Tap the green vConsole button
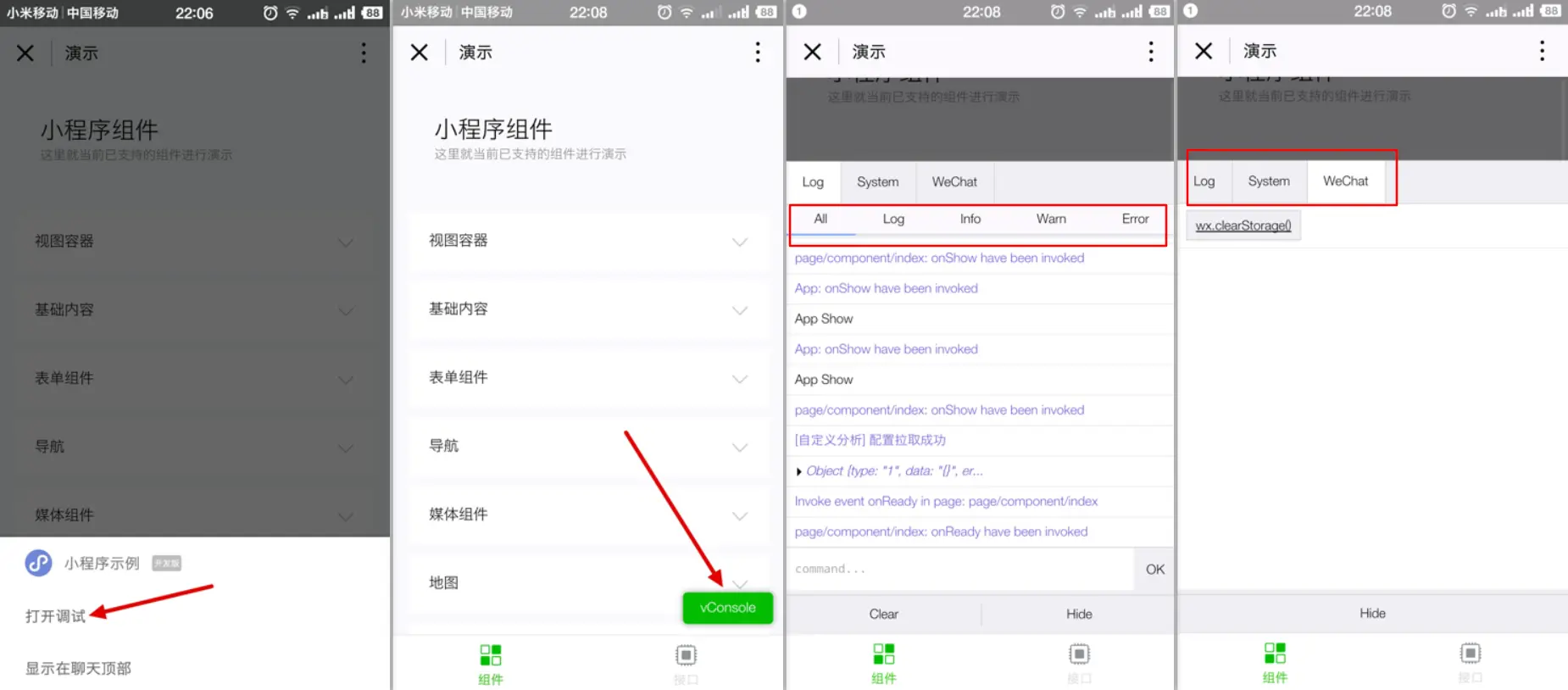This screenshot has width=1568, height=690. pos(727,608)
